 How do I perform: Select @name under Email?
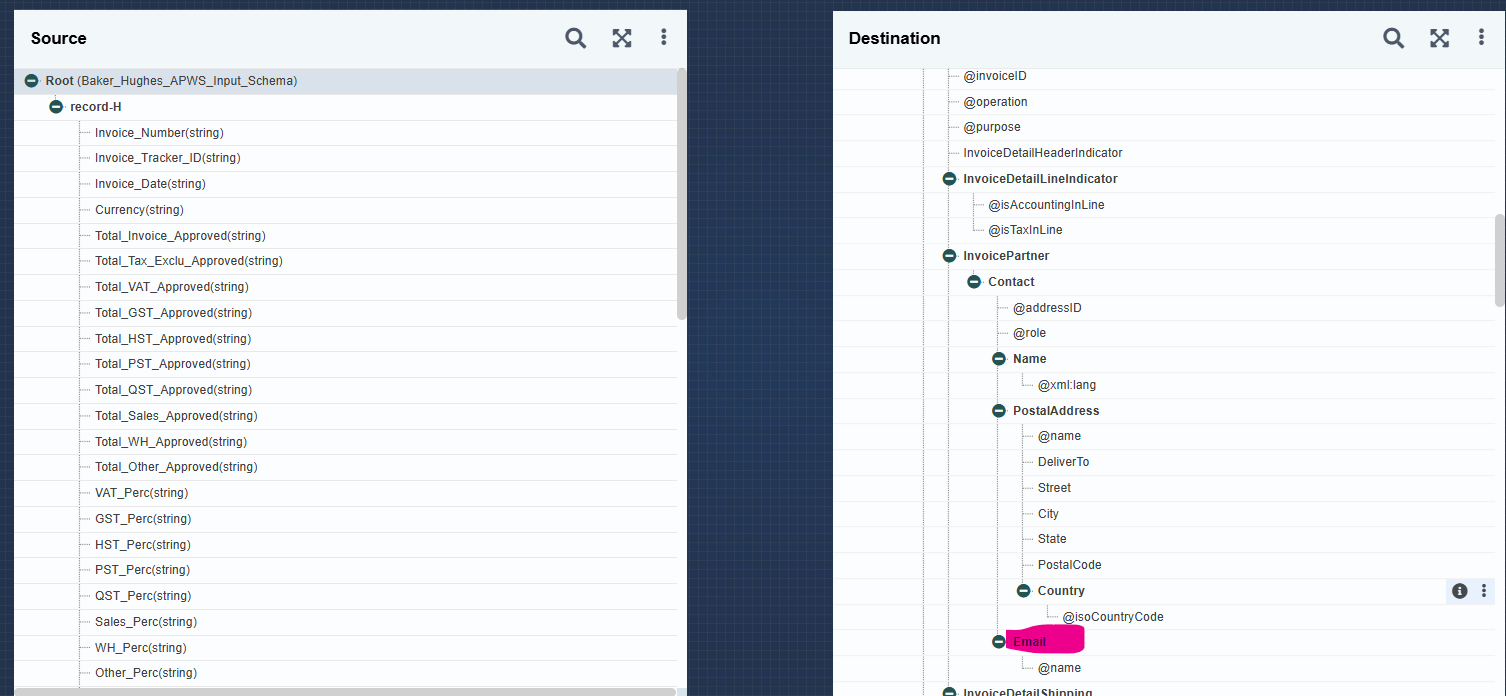point(1059,668)
